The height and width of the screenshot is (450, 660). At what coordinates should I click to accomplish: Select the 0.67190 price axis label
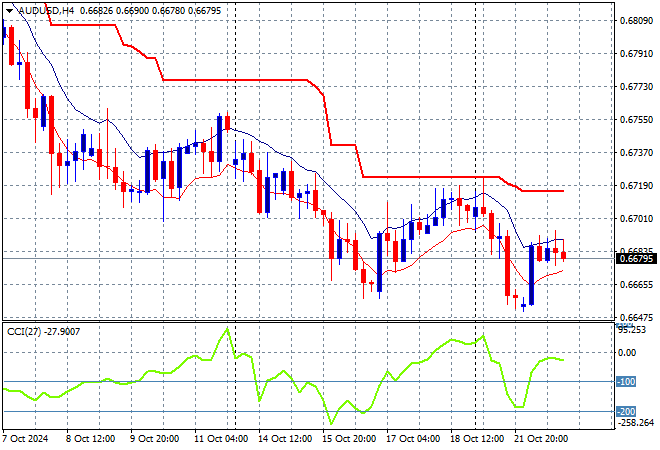click(636, 186)
